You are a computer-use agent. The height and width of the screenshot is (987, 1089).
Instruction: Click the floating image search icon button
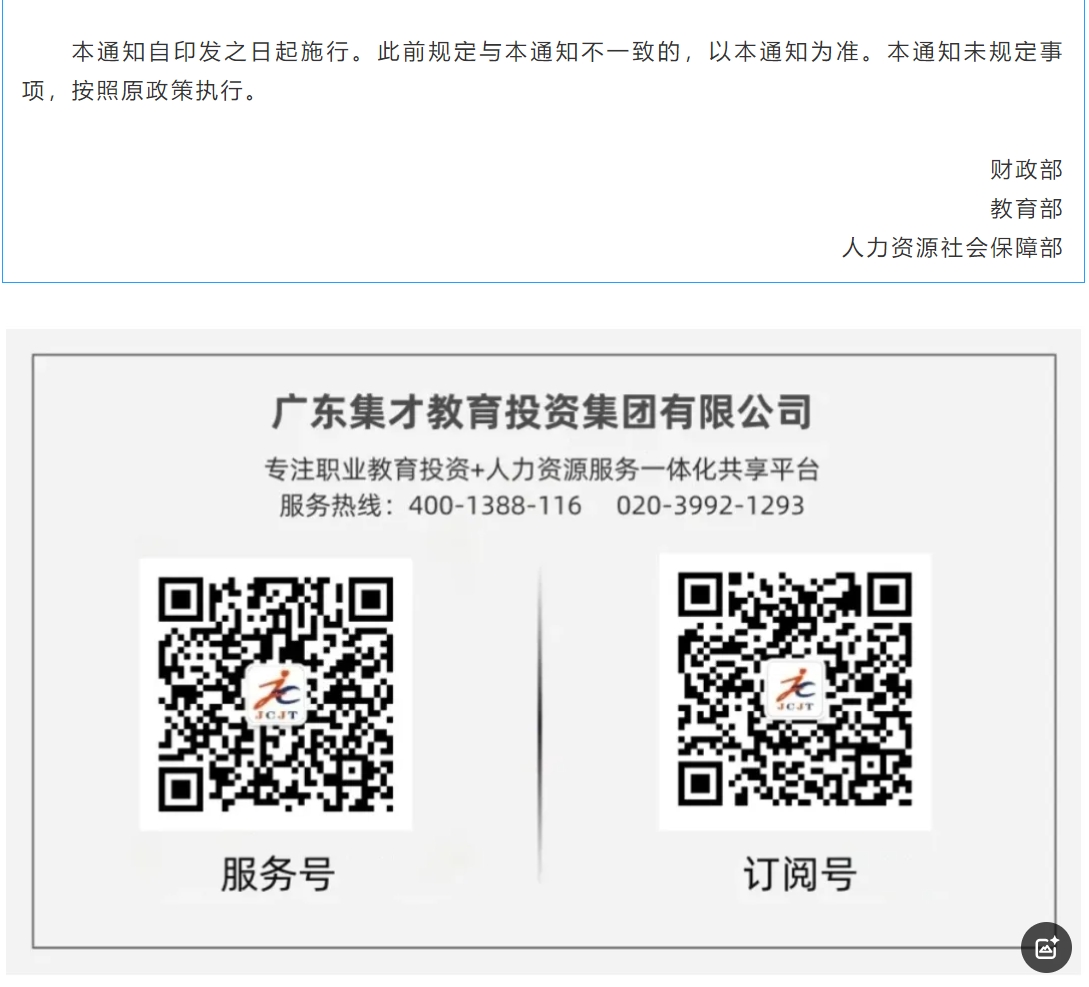pos(1046,947)
